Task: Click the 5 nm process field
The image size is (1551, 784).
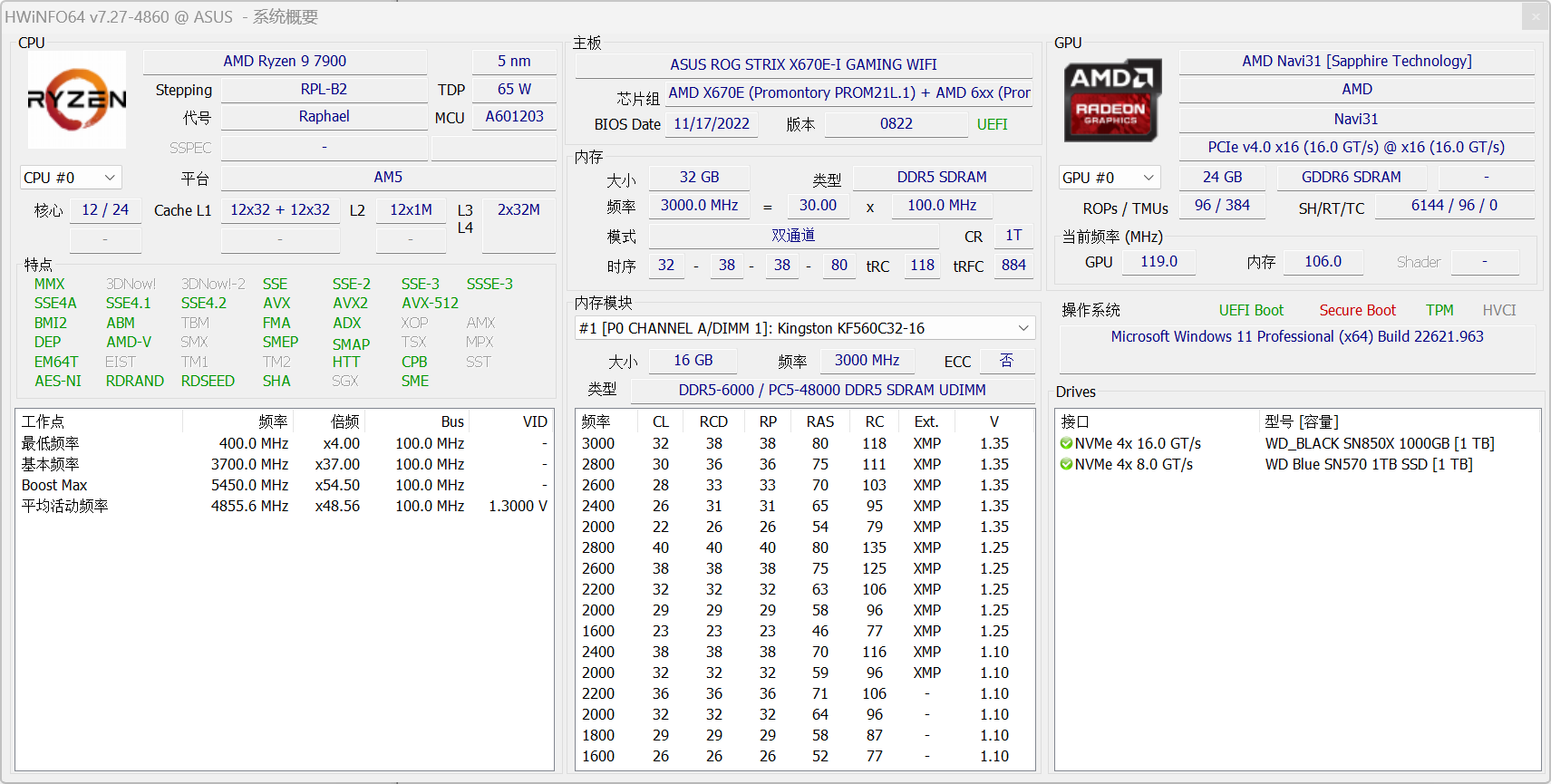Action: [x=514, y=61]
